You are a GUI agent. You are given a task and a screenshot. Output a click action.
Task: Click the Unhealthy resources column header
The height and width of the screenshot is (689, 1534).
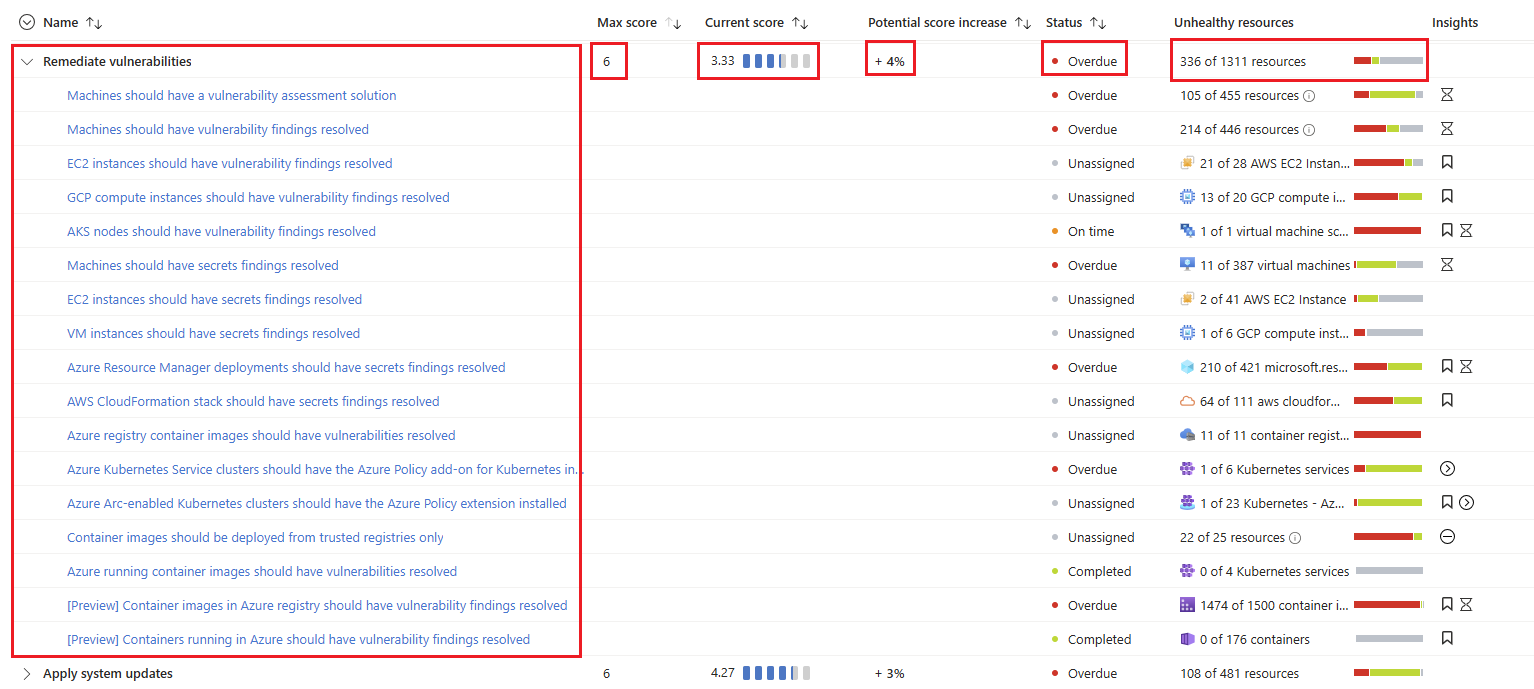[1233, 22]
